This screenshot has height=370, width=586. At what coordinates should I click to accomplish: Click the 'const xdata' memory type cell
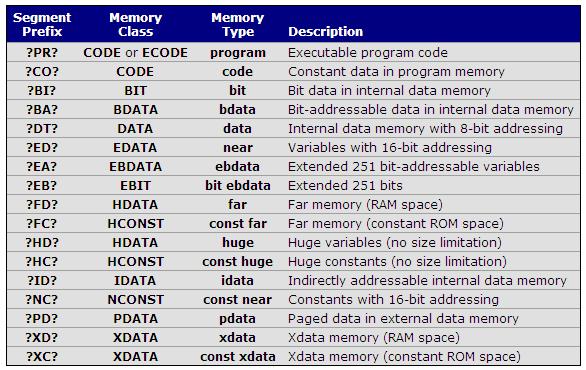(x=238, y=357)
